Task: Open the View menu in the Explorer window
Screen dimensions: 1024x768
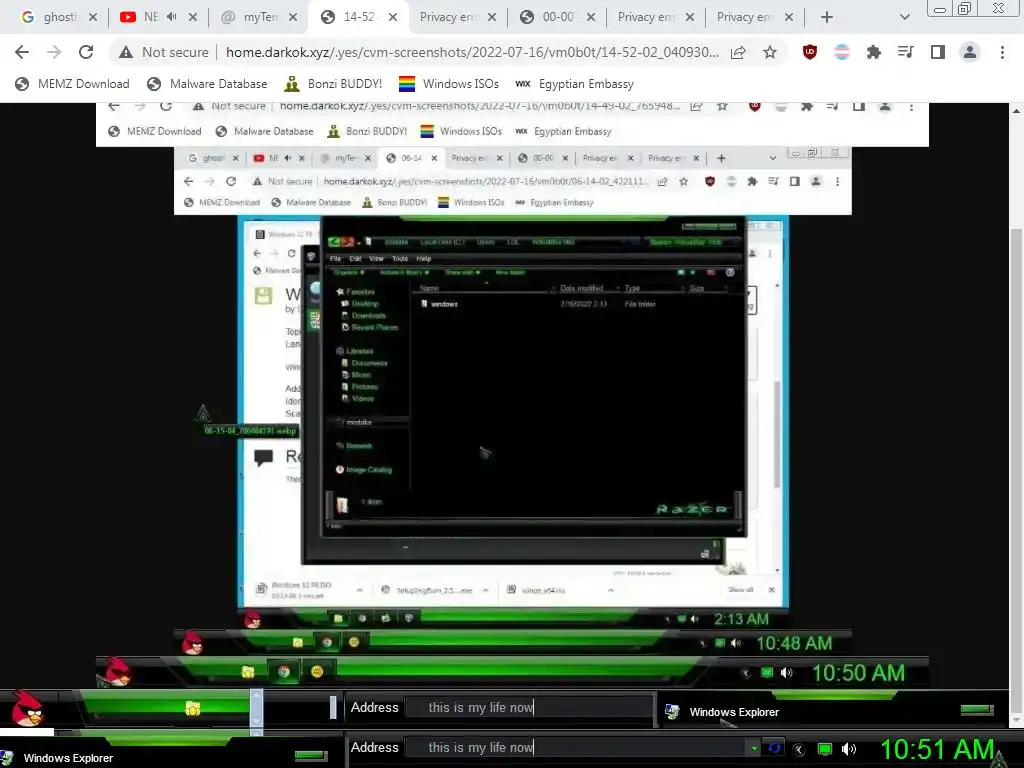Action: click(x=377, y=259)
